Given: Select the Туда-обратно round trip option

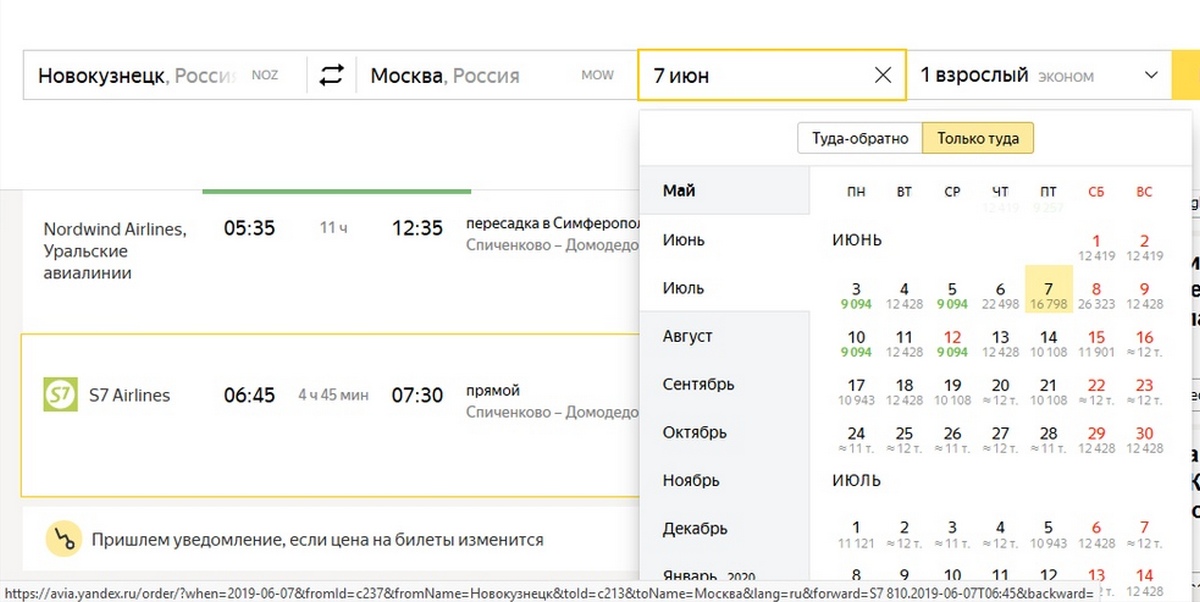Looking at the screenshot, I should click(x=859, y=139).
